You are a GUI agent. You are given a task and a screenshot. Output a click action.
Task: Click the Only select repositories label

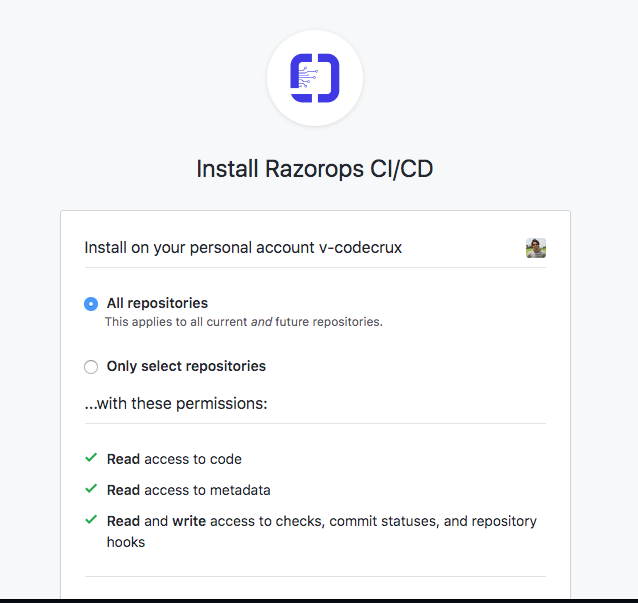186,366
